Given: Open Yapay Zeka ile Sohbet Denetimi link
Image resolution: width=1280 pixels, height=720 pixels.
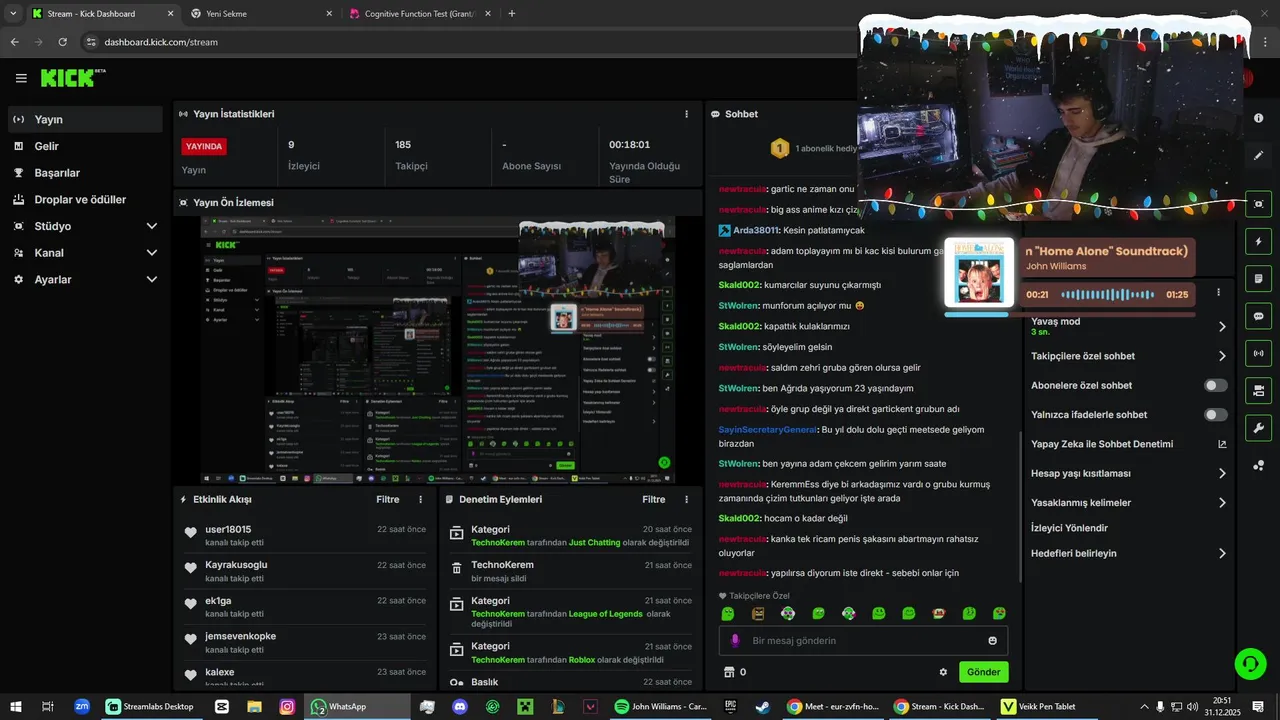Looking at the screenshot, I should pos(1128,444).
